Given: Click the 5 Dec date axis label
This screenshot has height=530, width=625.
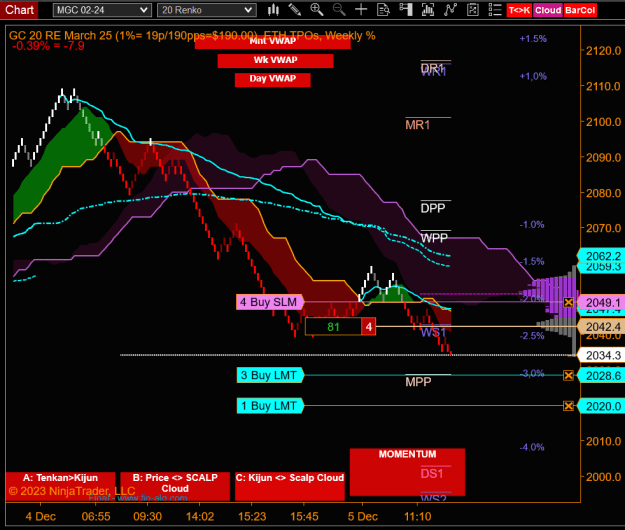Looking at the screenshot, I should pos(362,516).
